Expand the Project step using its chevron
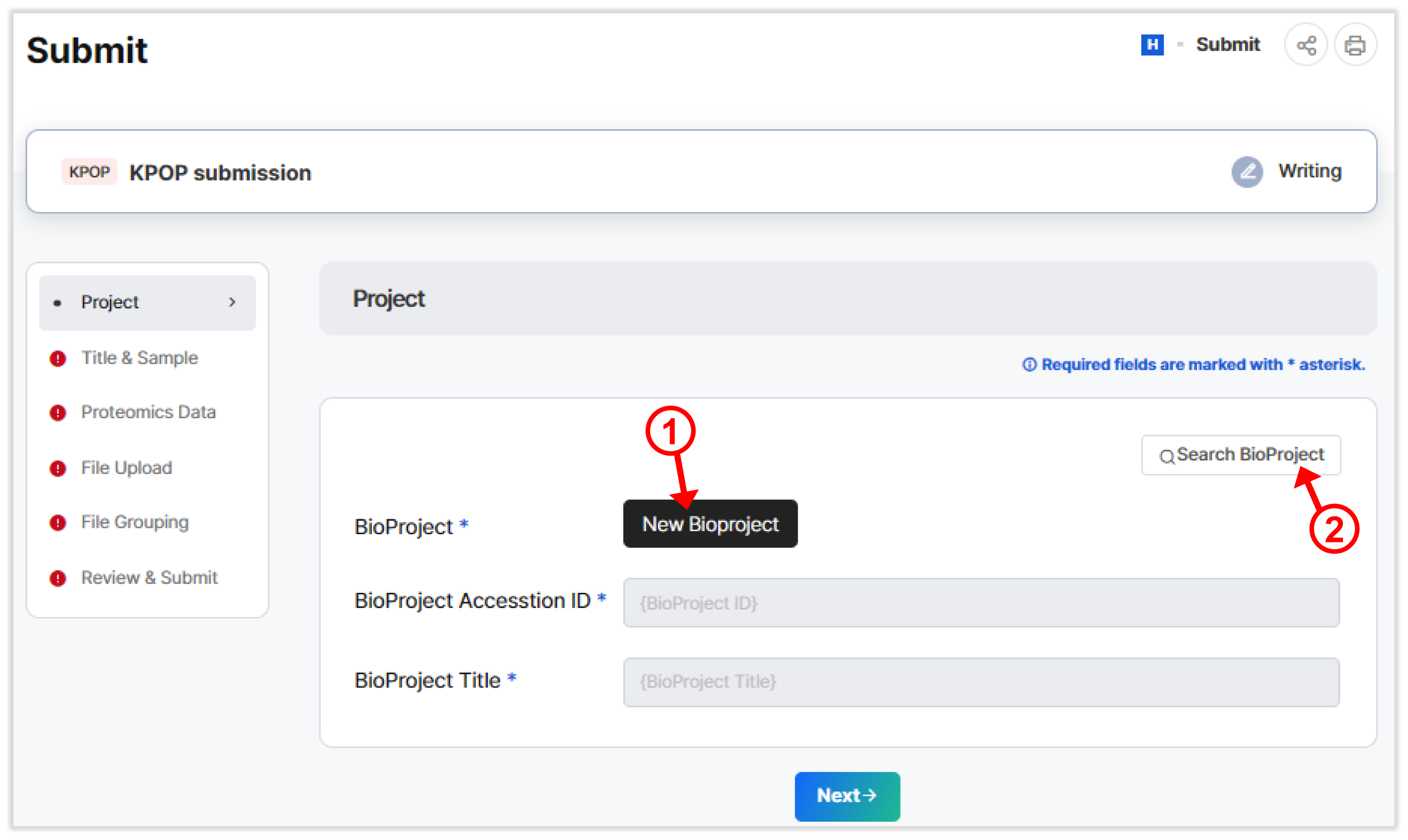 click(232, 302)
